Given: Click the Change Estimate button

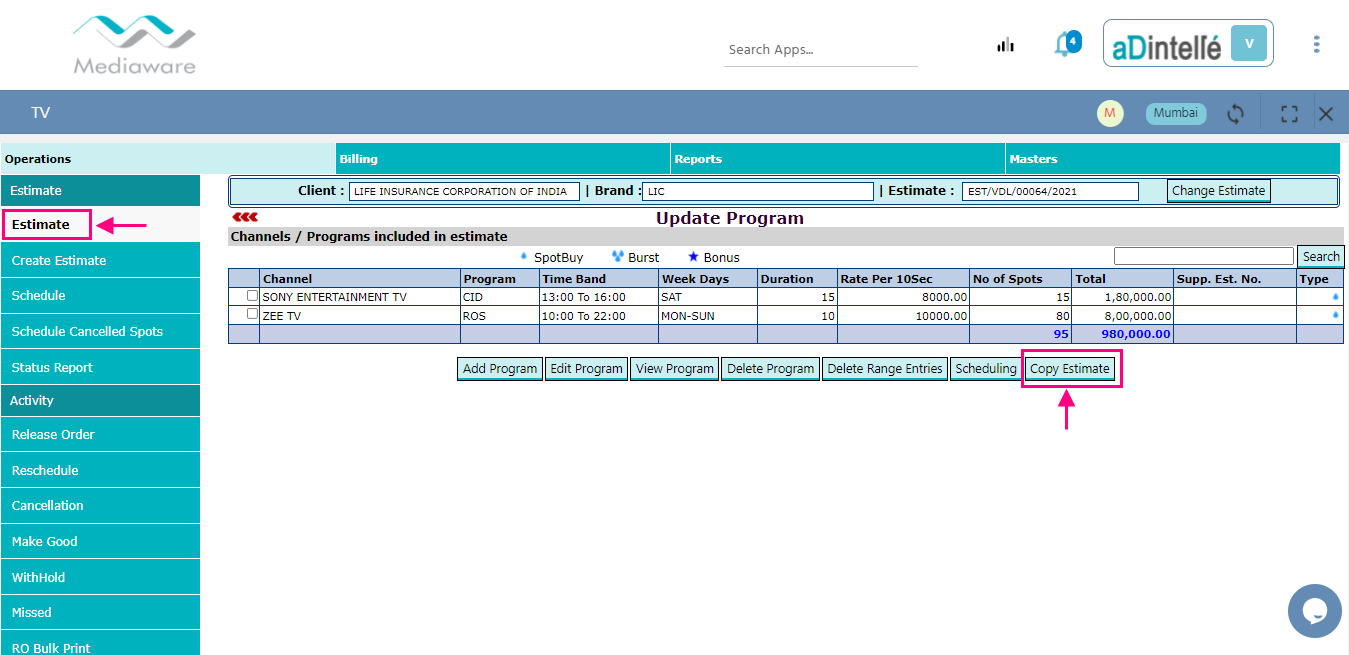Looking at the screenshot, I should point(1219,191).
